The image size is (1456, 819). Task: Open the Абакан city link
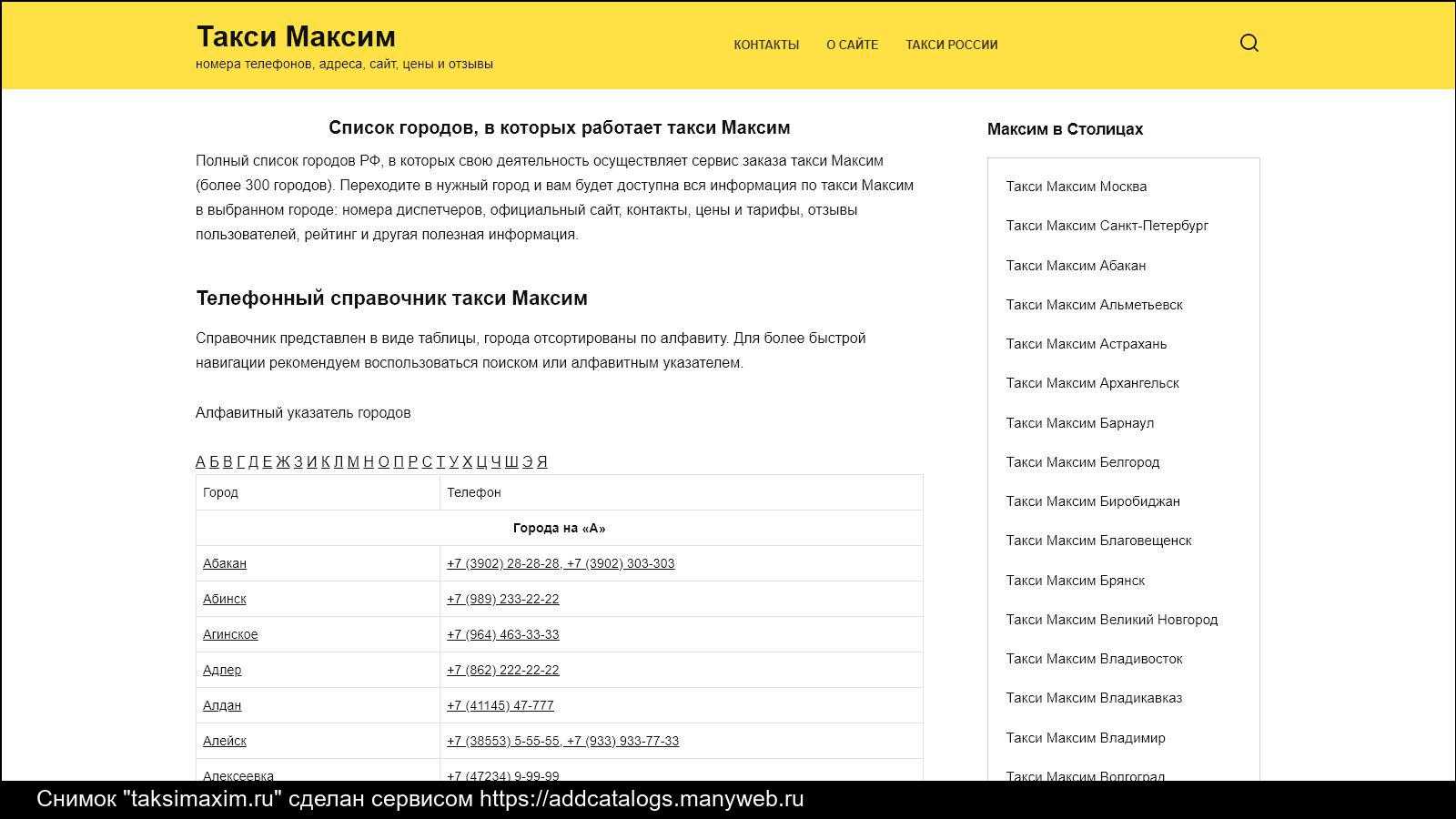pos(225,563)
